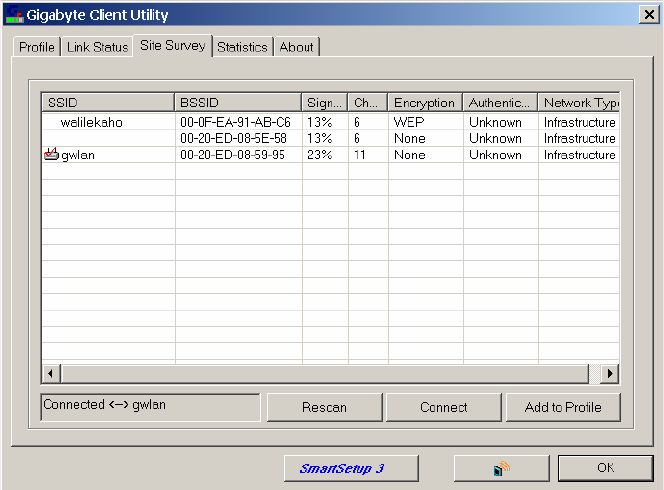
Task: Open the About tab
Action: click(x=296, y=47)
